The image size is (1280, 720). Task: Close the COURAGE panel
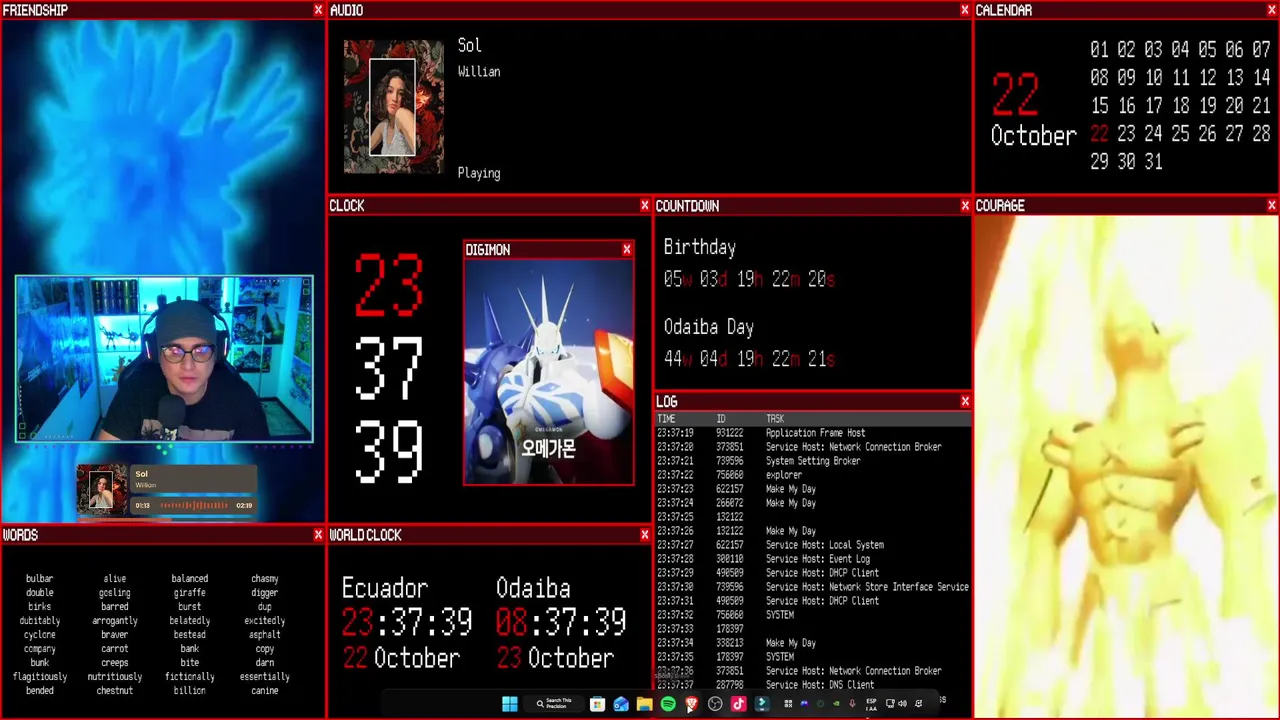pos(1271,206)
